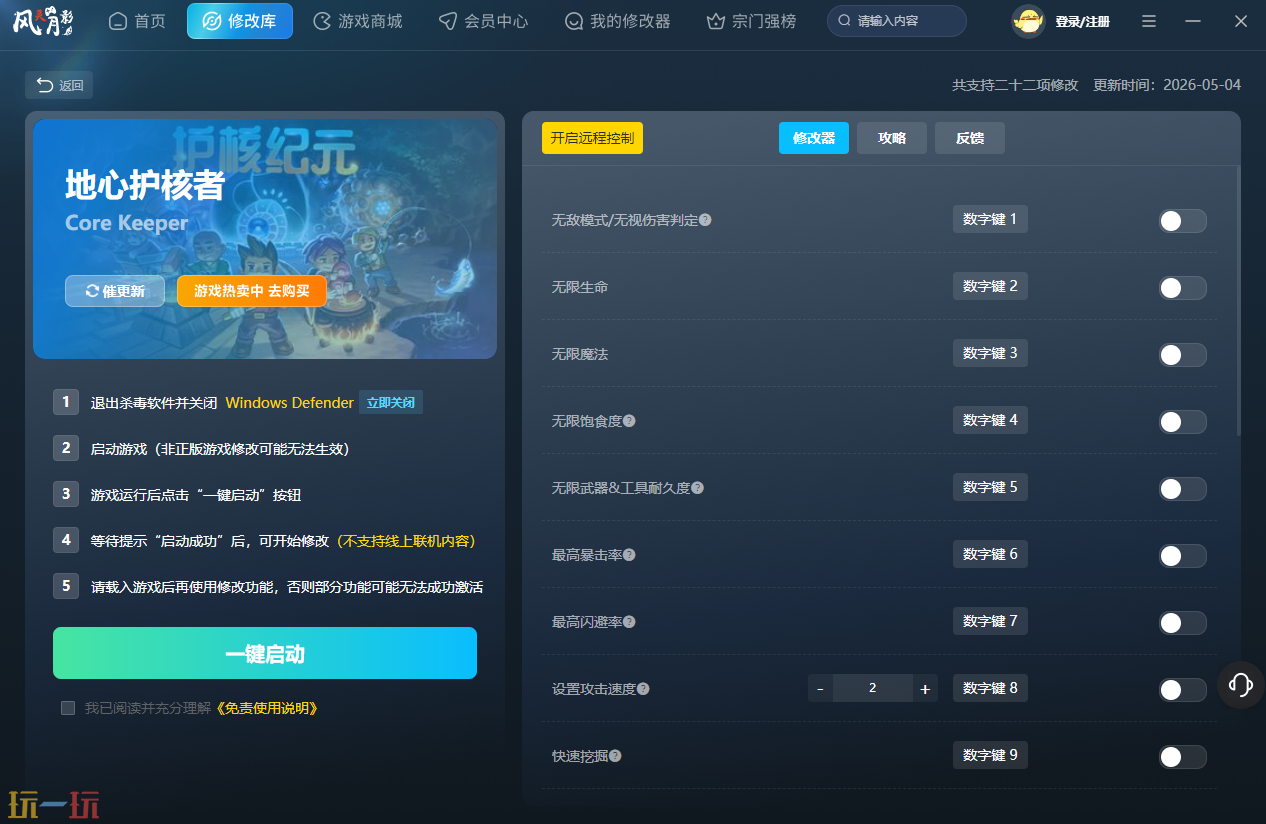Screen dimensions: 1266x824
Task: Open 《免责使用说明》 link
Action: click(266, 708)
